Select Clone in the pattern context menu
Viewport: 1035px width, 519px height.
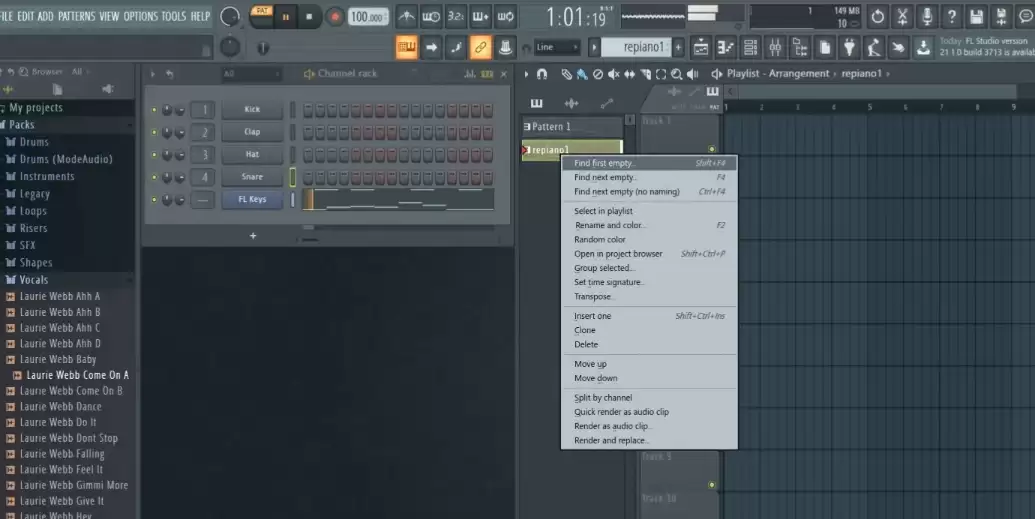click(x=649, y=330)
